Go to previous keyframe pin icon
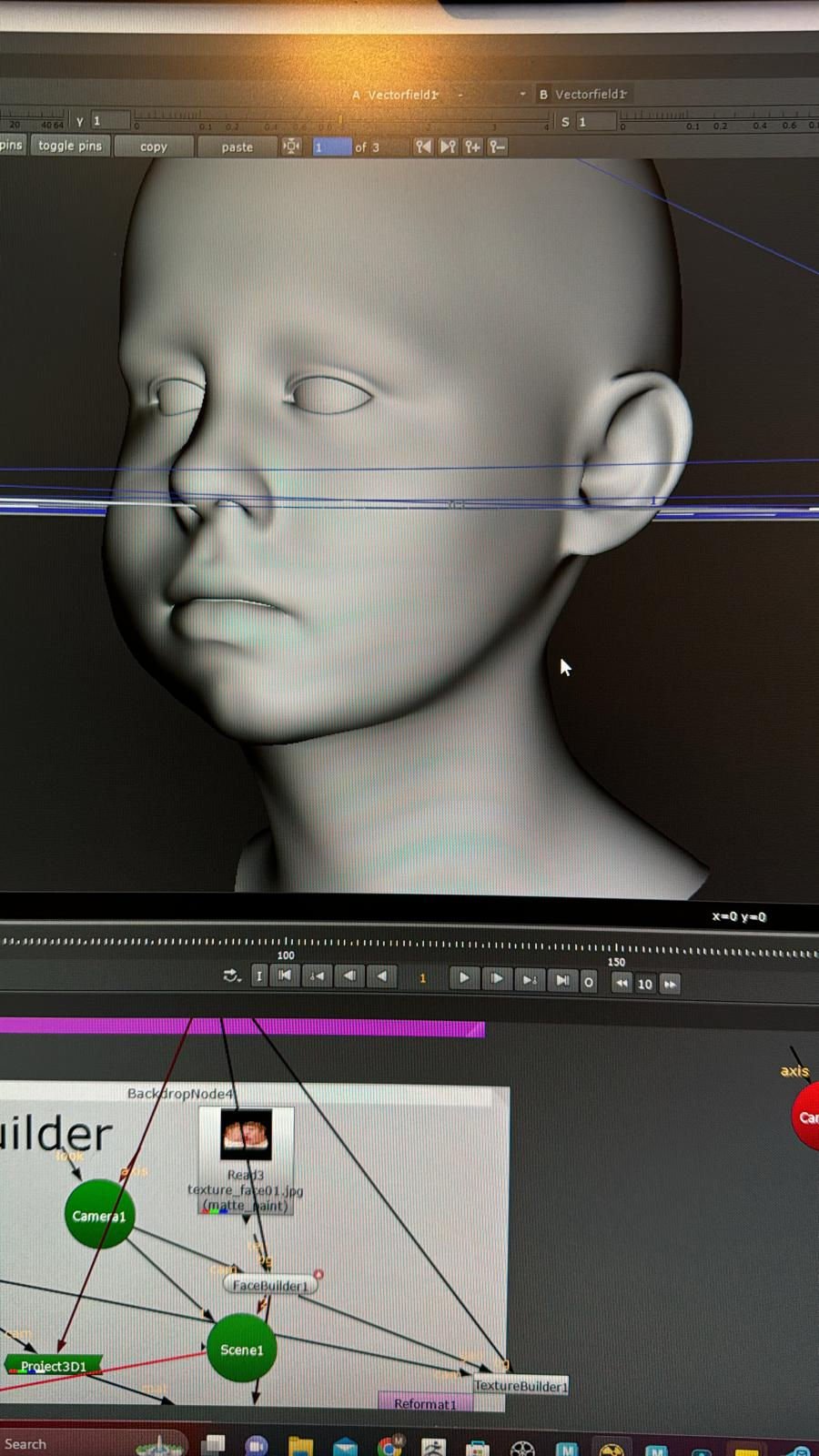This screenshot has height=1456, width=819. 423,147
